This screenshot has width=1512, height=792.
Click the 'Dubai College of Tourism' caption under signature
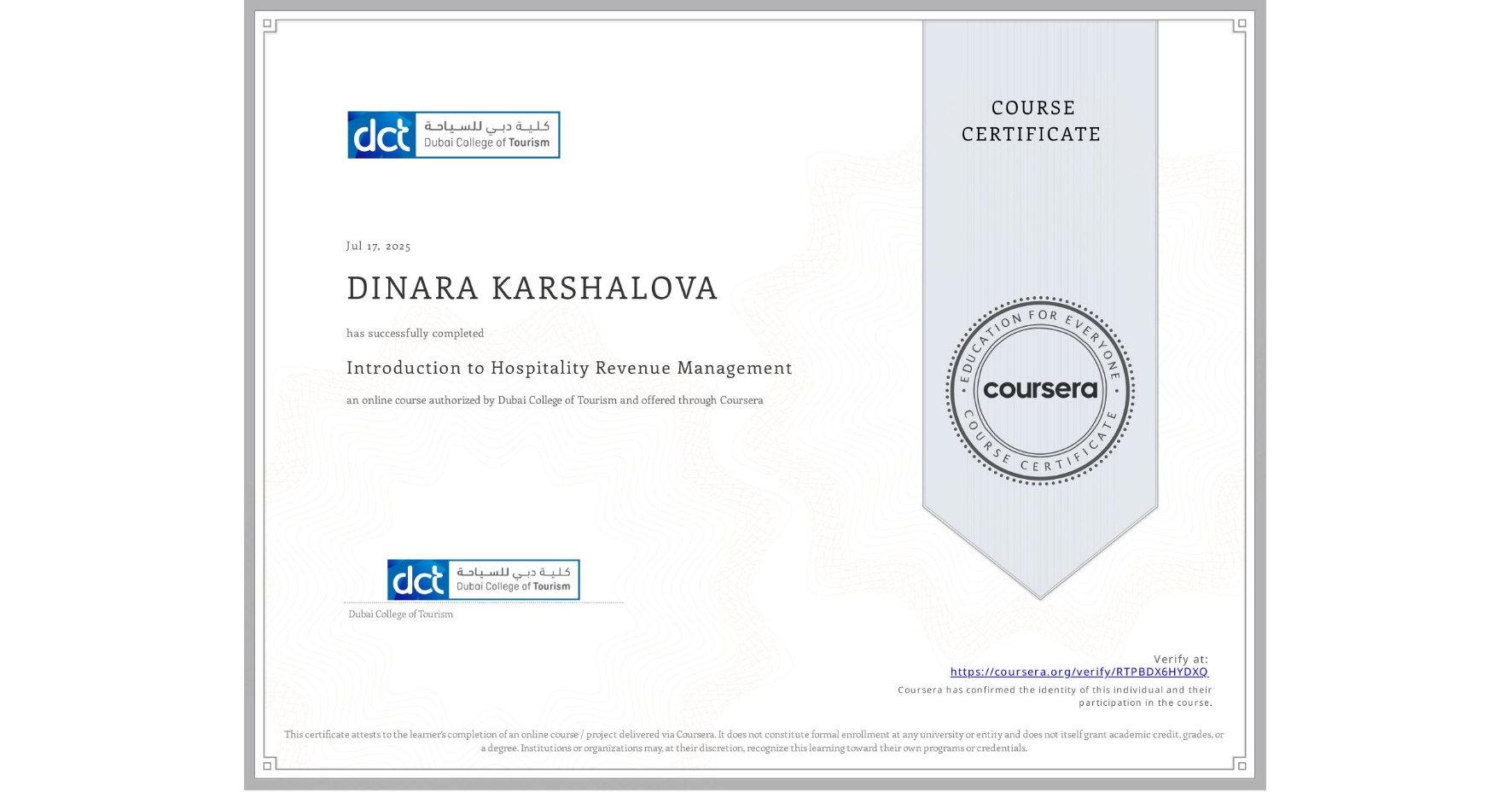[x=400, y=614]
